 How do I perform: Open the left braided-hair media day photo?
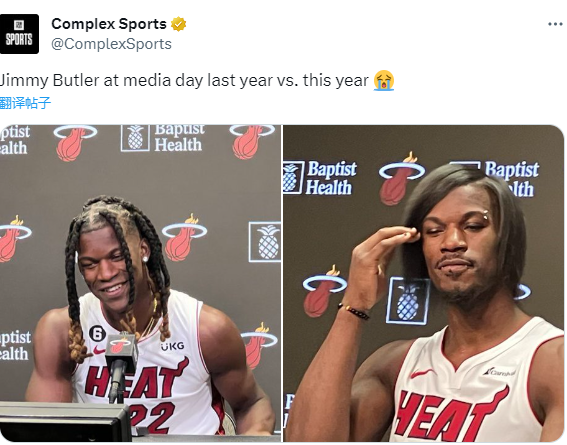click(140, 283)
